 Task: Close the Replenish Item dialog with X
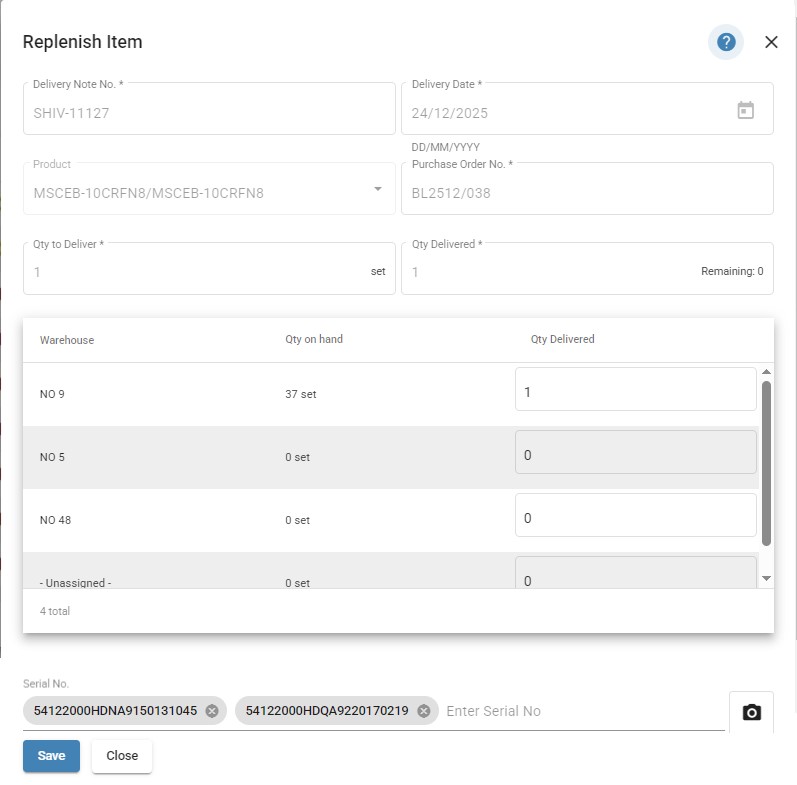(771, 42)
